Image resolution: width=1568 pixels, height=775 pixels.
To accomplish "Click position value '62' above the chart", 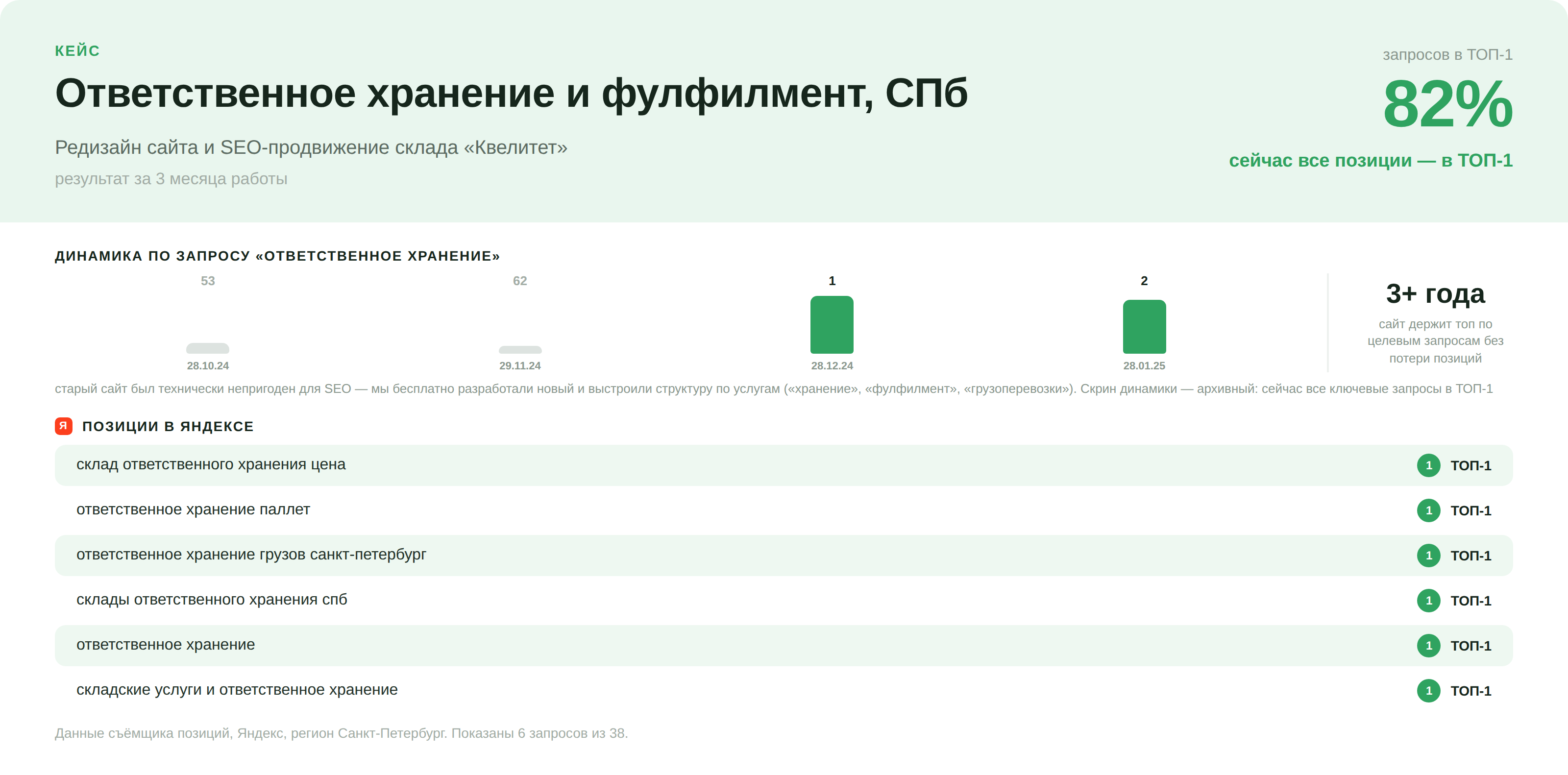I will 520,281.
